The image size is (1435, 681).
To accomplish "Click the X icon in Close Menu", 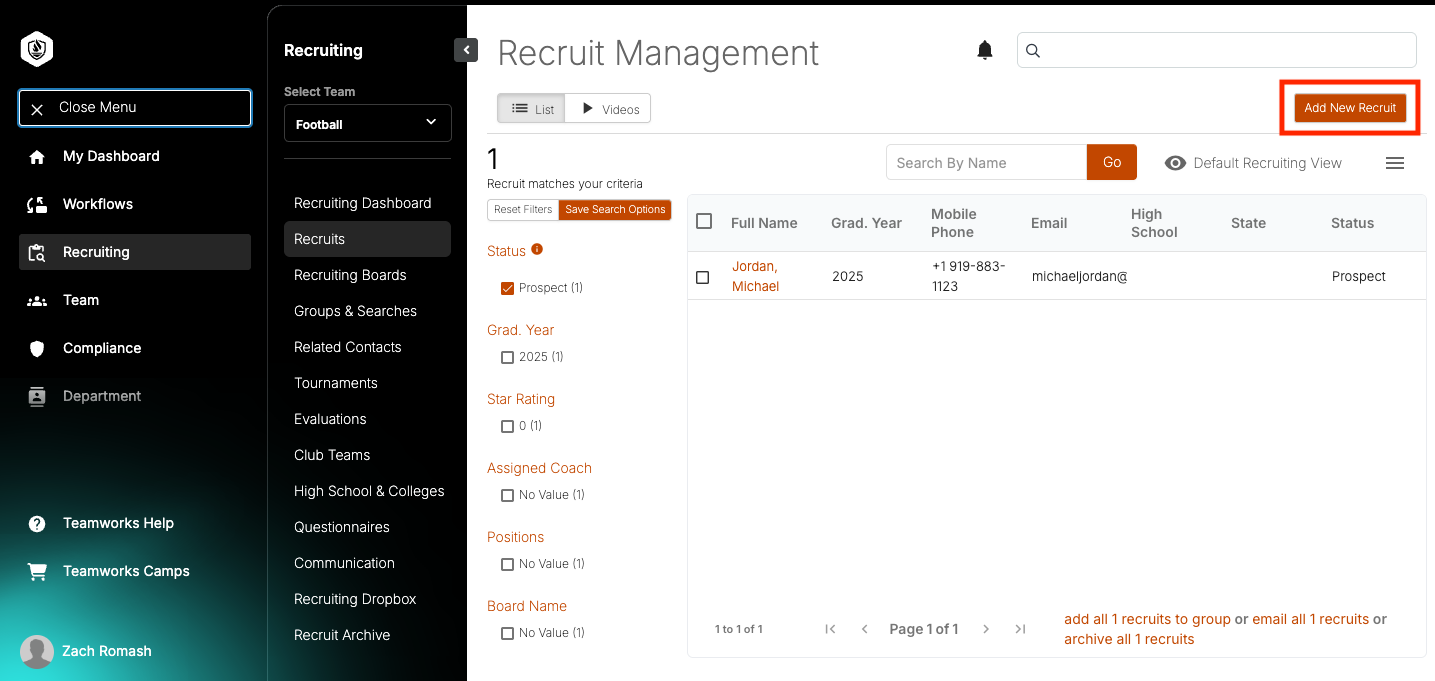I will 37,109.
